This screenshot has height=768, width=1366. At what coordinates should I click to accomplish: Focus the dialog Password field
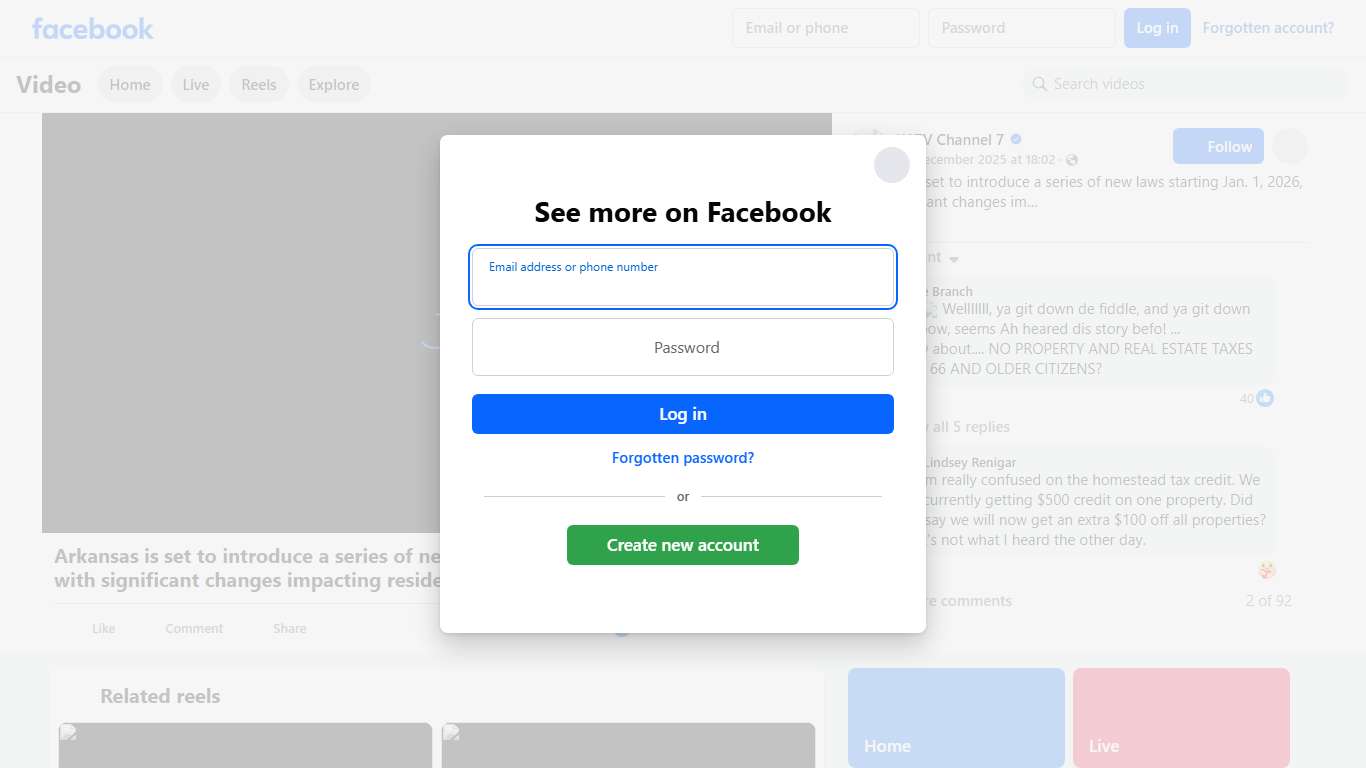pos(683,347)
